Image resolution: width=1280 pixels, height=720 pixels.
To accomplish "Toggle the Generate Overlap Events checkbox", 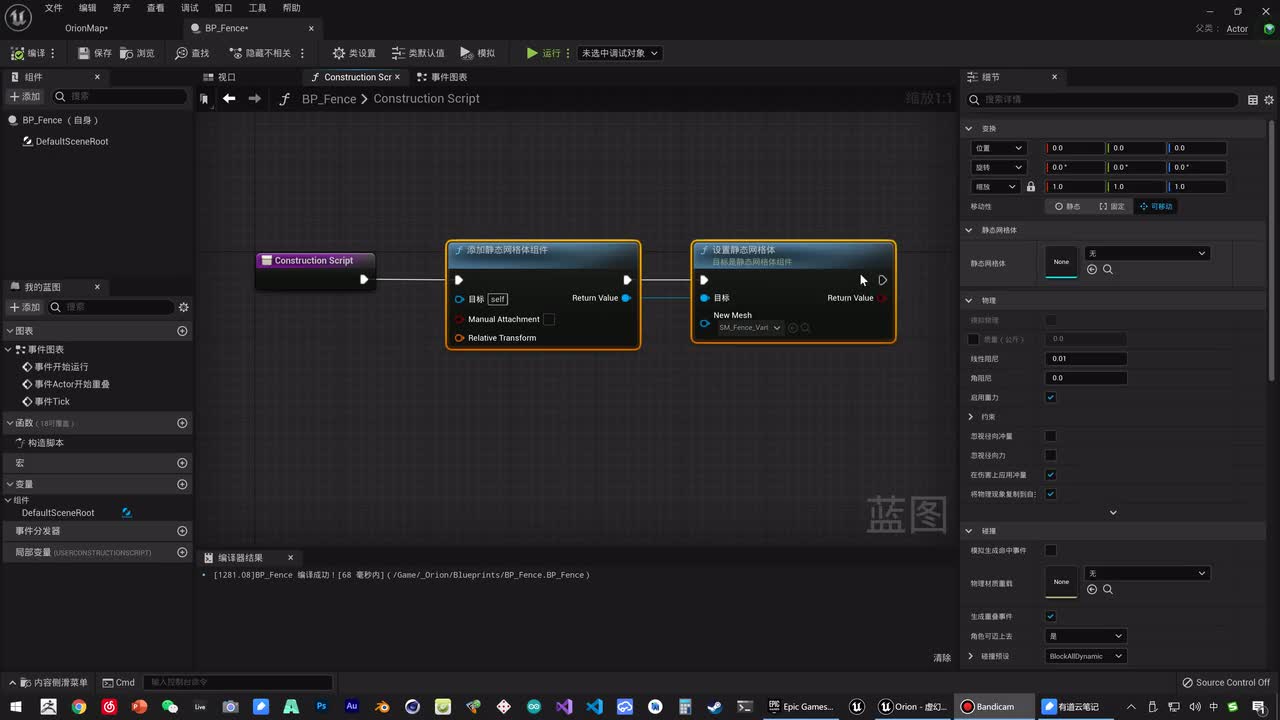I will pyautogui.click(x=1050, y=616).
